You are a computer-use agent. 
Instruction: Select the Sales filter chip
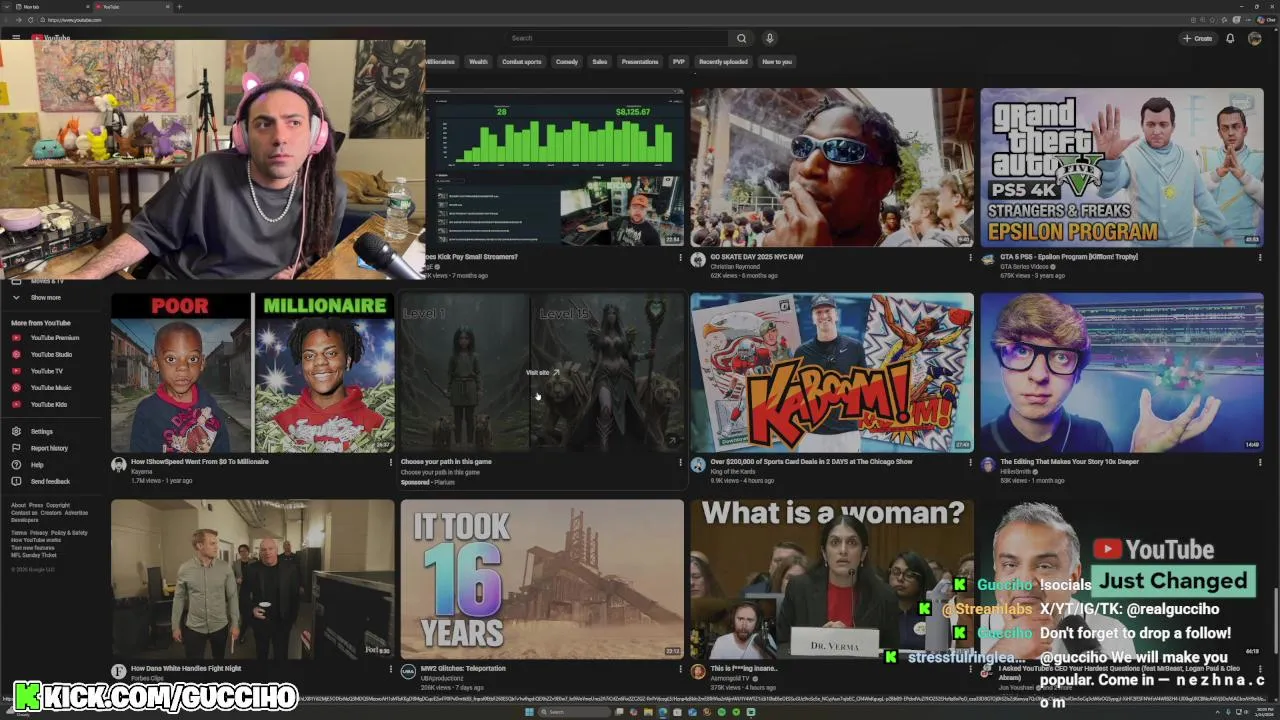[600, 62]
